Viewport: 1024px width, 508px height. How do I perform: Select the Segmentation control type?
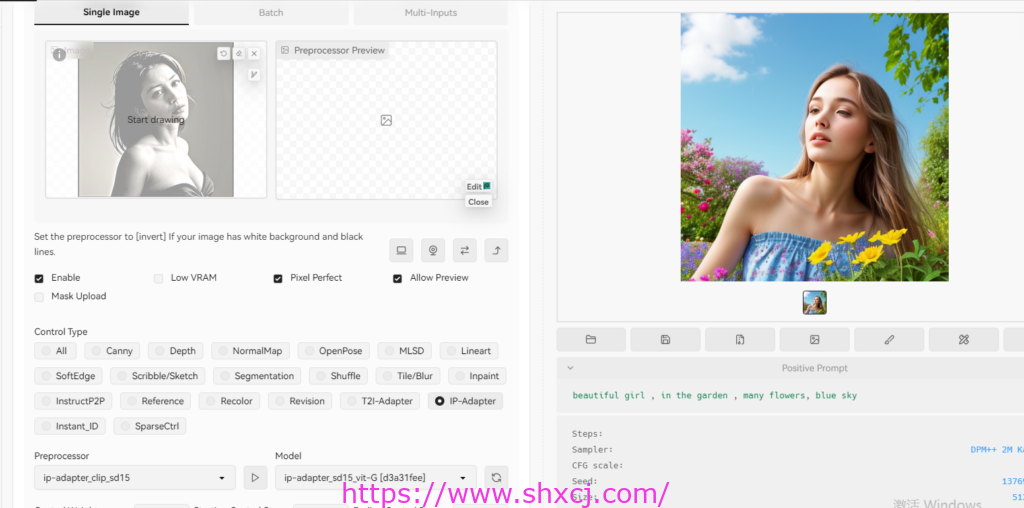pyautogui.click(x=257, y=375)
